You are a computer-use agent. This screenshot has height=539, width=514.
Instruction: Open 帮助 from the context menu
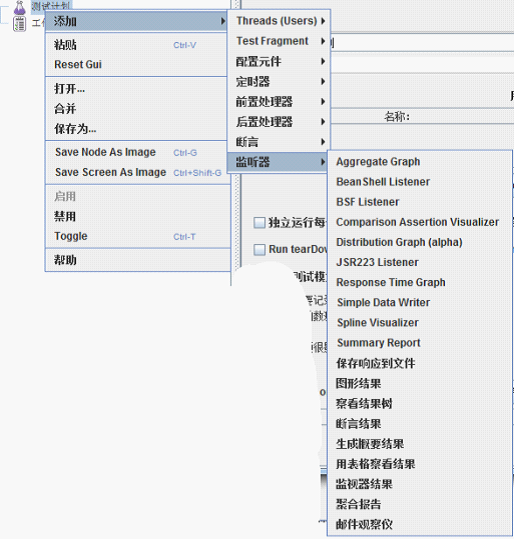tap(65, 260)
